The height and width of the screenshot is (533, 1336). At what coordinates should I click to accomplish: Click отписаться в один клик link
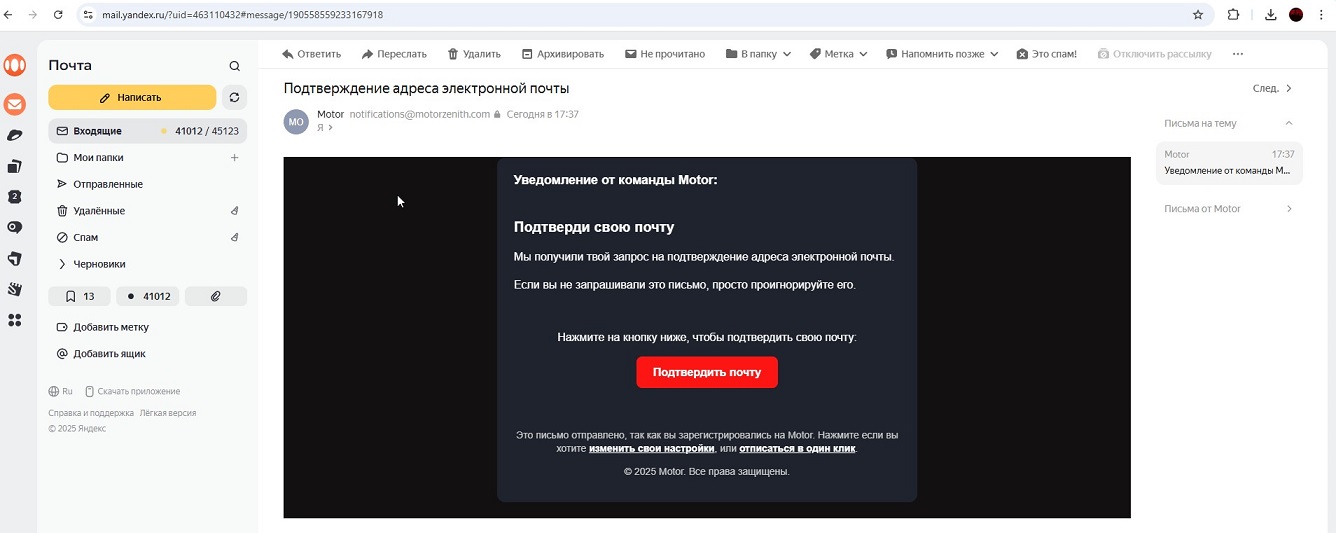tap(797, 448)
